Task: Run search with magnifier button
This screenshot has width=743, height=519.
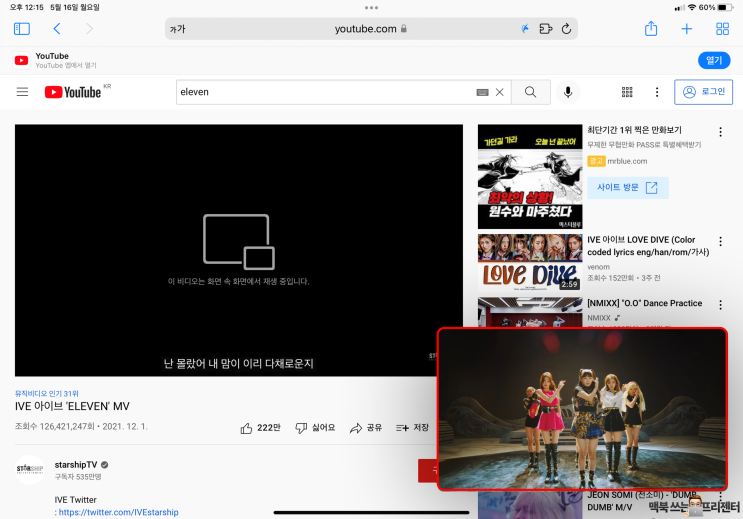Action: point(531,92)
